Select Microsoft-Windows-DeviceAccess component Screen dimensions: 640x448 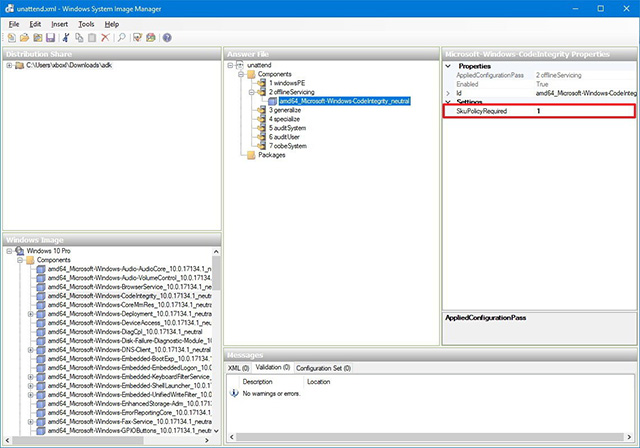click(129, 323)
